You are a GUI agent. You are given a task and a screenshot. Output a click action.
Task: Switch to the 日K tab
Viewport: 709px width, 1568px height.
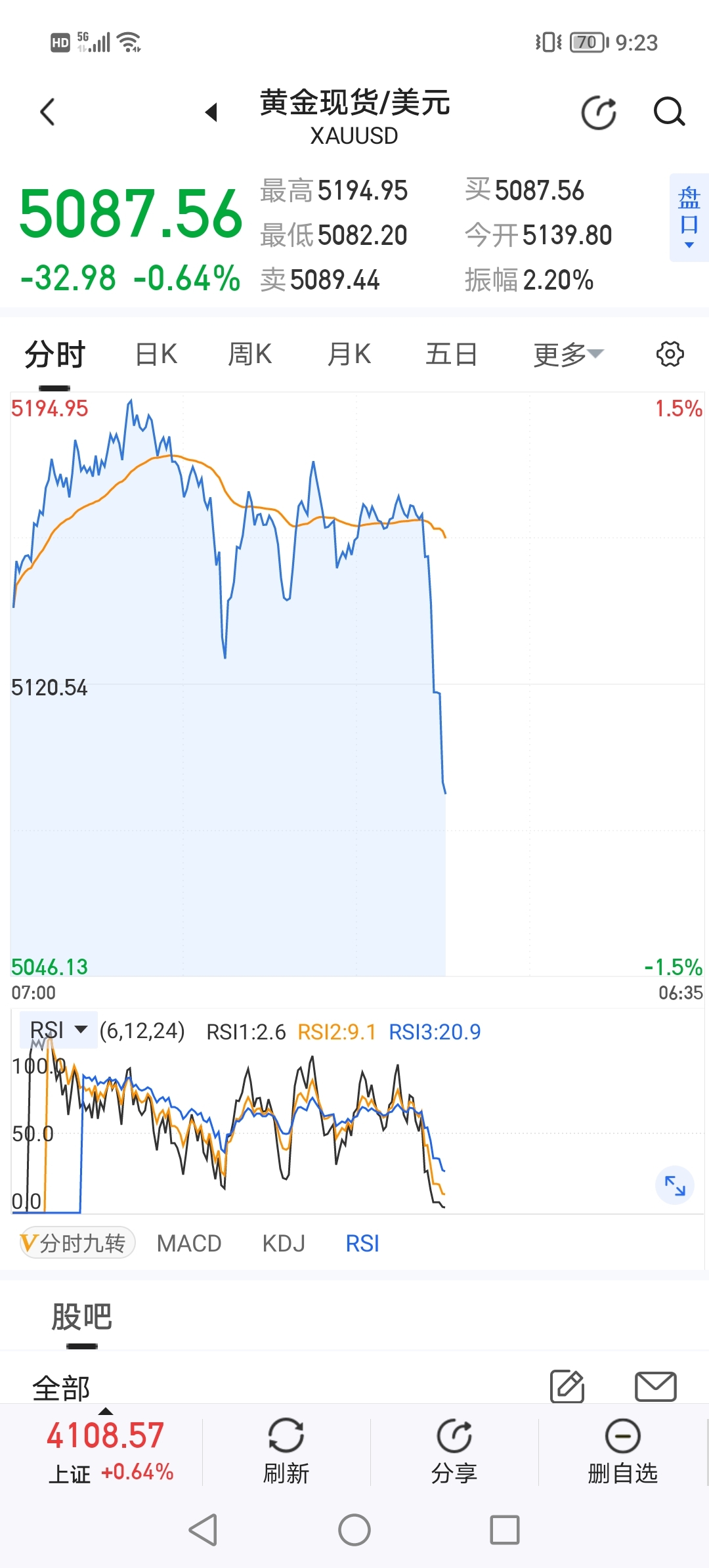156,355
